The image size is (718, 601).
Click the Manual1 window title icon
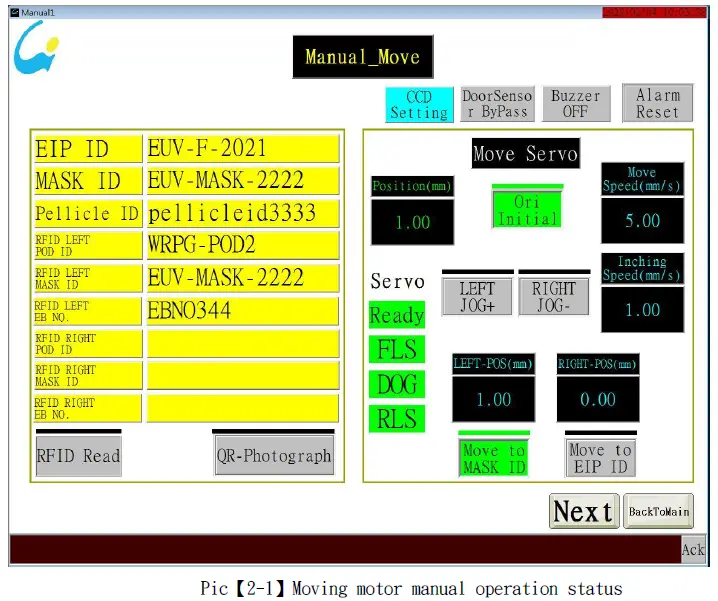[x=15, y=12]
